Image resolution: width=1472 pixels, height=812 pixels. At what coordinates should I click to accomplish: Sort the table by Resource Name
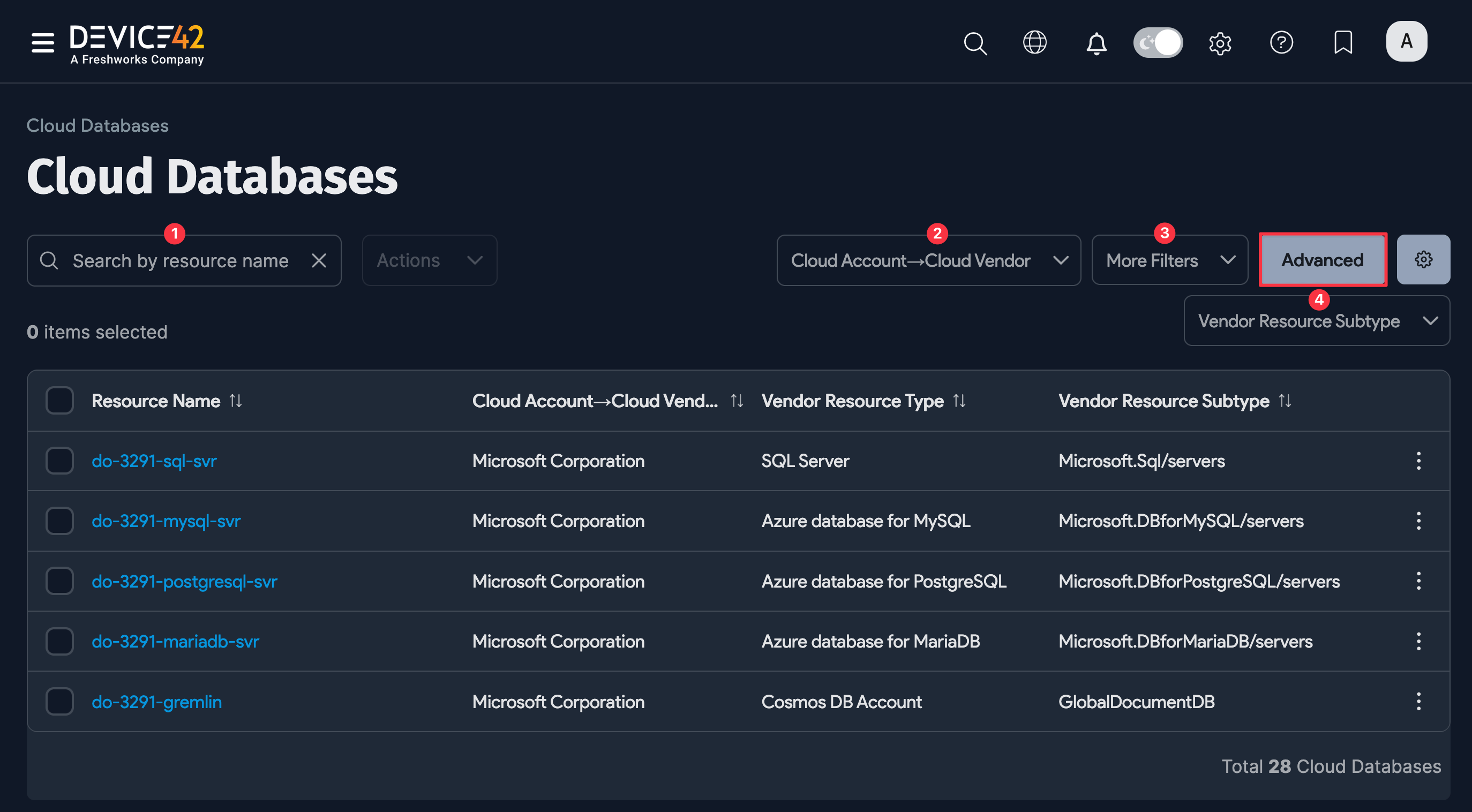point(236,401)
